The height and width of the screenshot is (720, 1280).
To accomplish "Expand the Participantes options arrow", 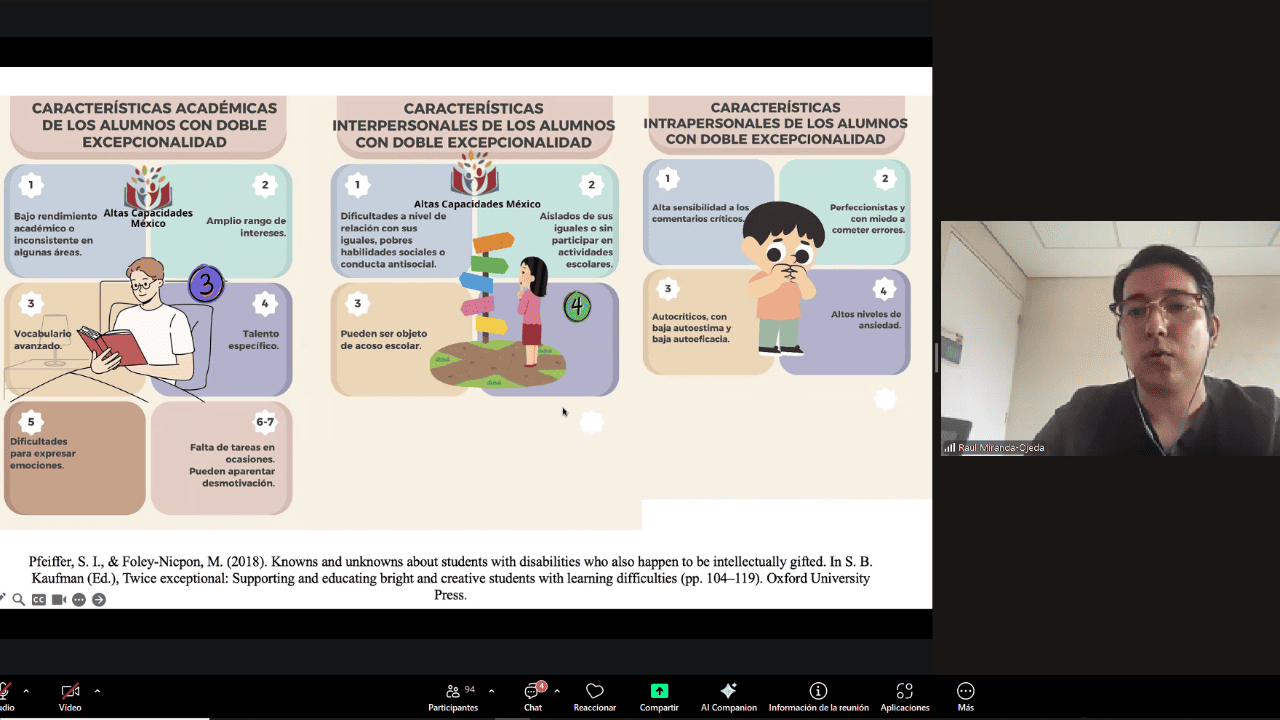I will (x=489, y=691).
